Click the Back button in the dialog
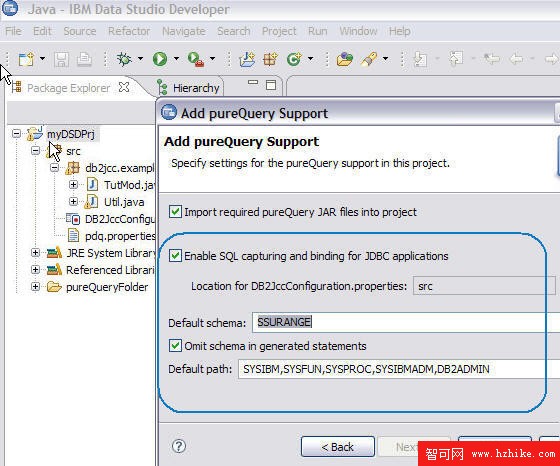This screenshot has height=466, width=560. (338, 446)
